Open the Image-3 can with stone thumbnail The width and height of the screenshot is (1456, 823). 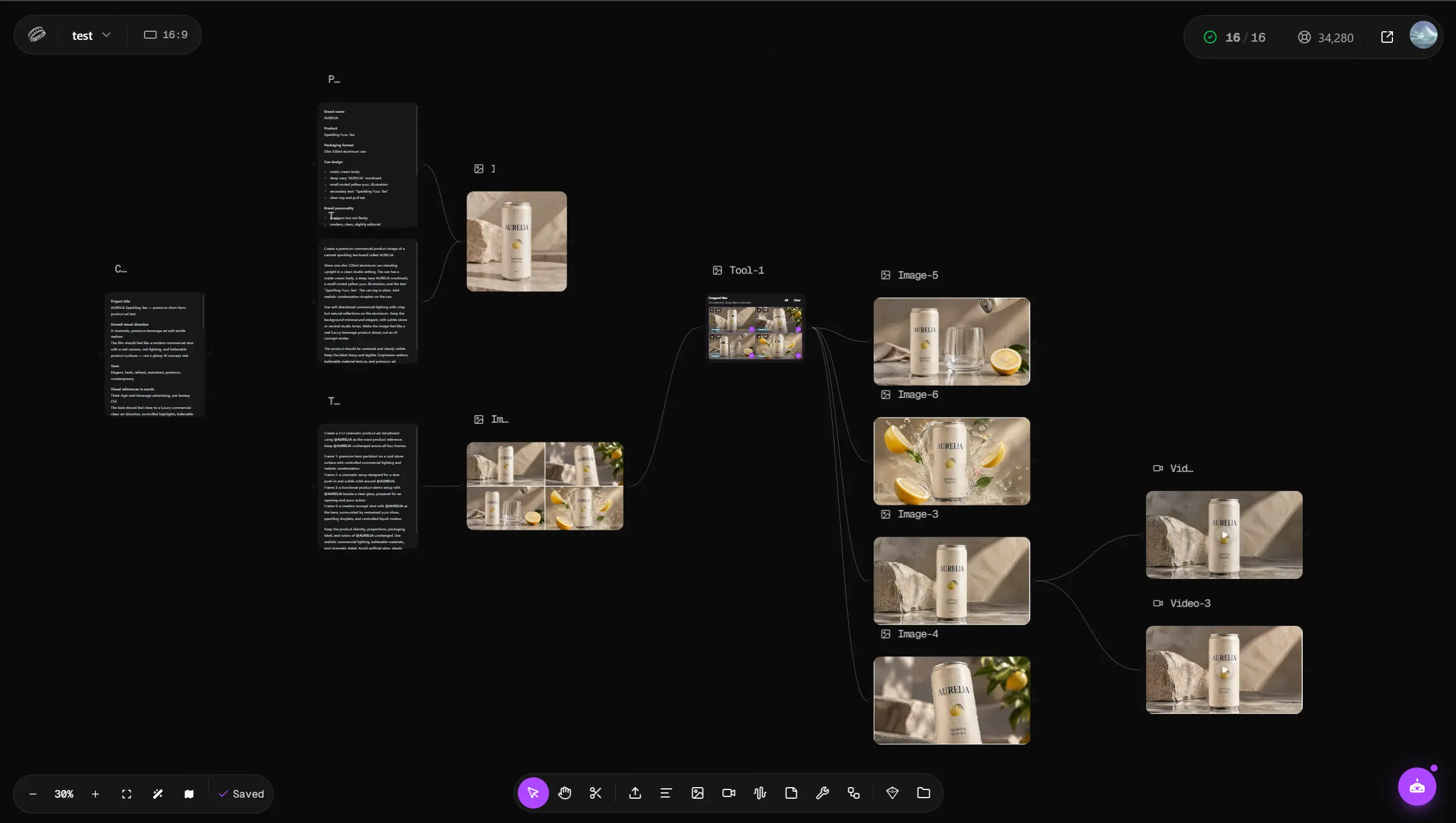click(951, 581)
